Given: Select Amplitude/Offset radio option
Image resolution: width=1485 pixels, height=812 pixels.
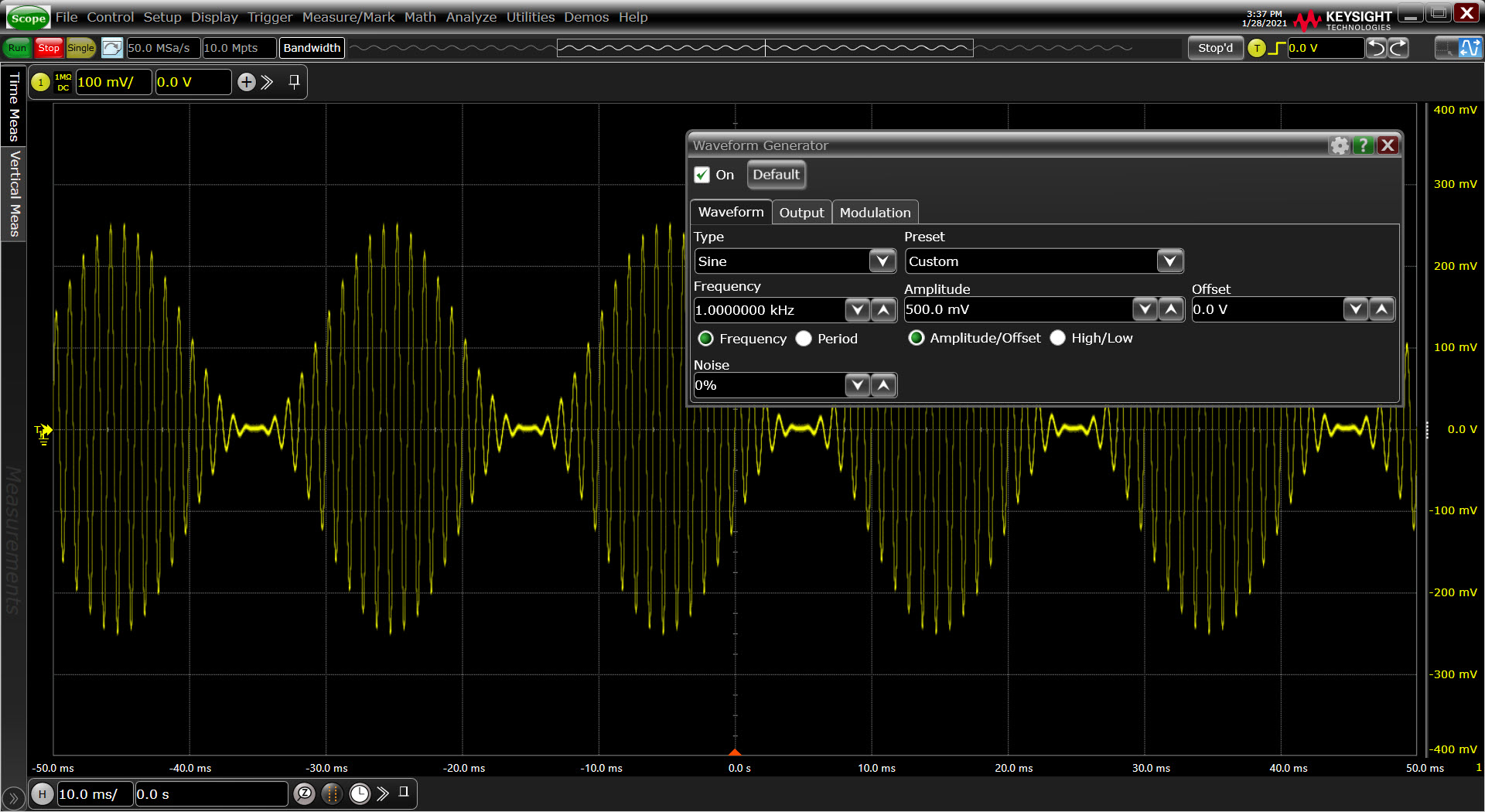Looking at the screenshot, I should [x=917, y=338].
